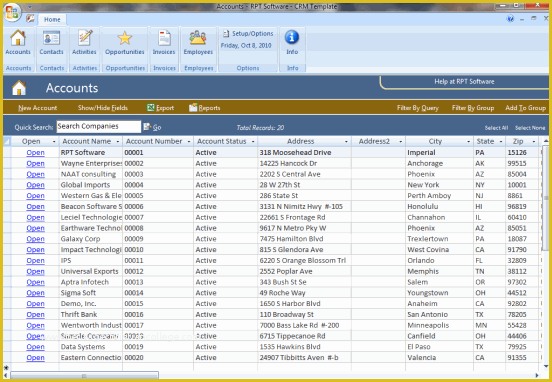Click the address '49 Roche Way'
The height and width of the screenshot is (382, 552).
[304, 293]
